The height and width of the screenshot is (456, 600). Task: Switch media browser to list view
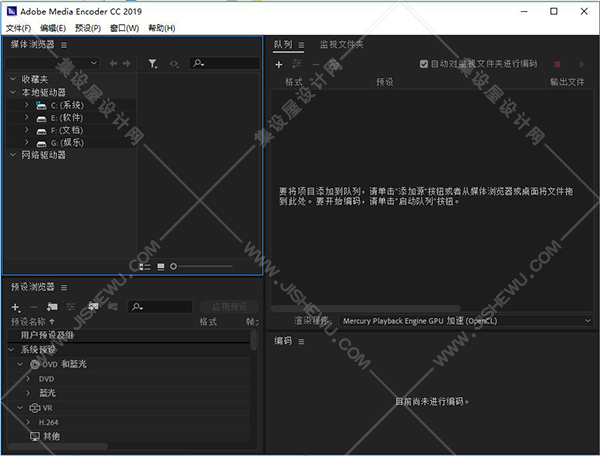145,266
